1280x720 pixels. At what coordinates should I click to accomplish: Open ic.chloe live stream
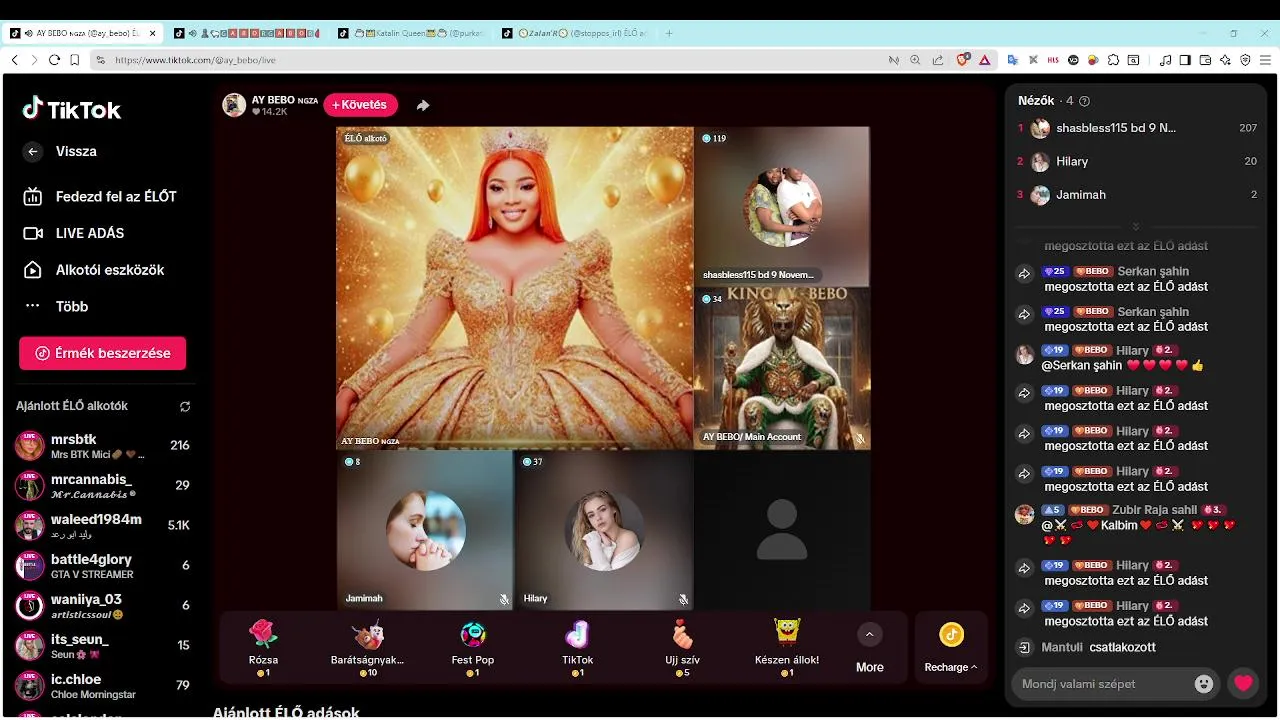103,686
